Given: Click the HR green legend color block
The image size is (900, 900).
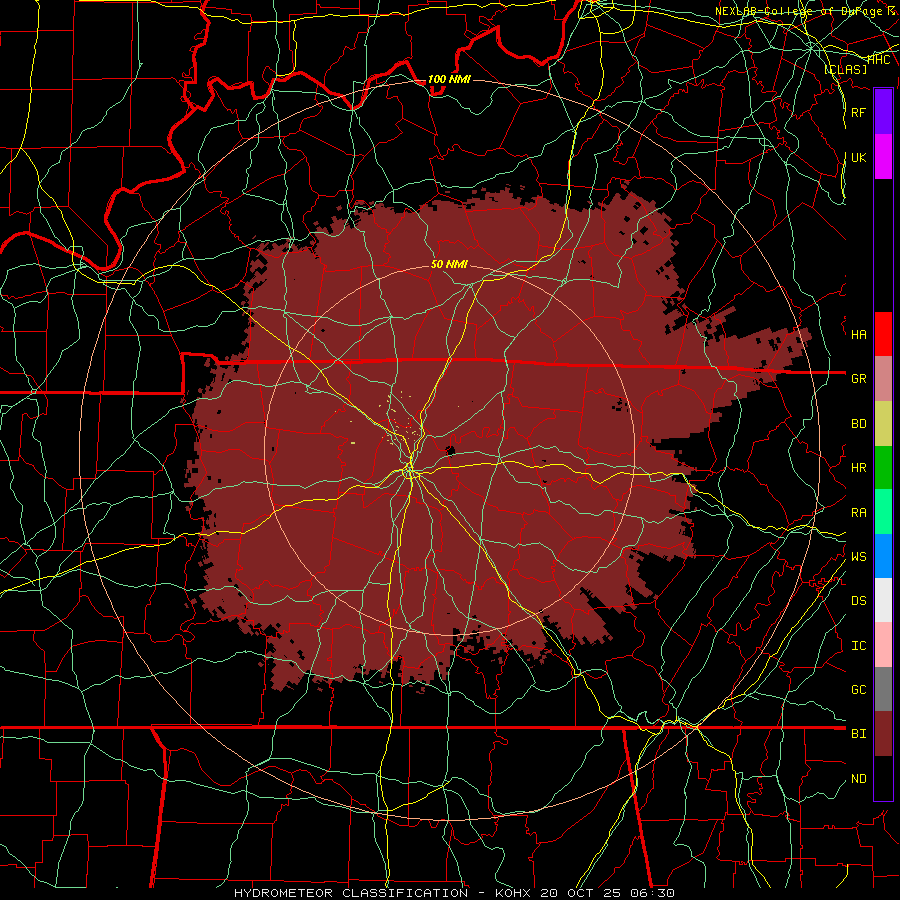Looking at the screenshot, I should [x=883, y=468].
